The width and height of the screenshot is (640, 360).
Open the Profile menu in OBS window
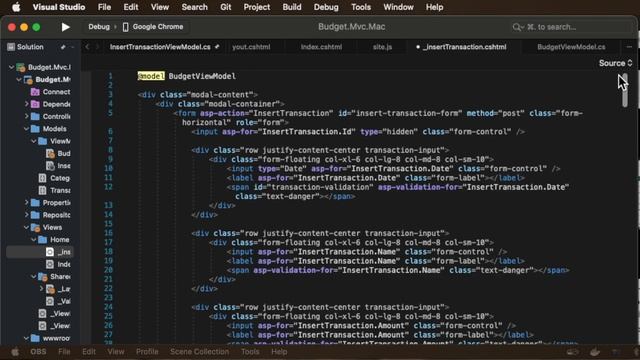pyautogui.click(x=147, y=352)
